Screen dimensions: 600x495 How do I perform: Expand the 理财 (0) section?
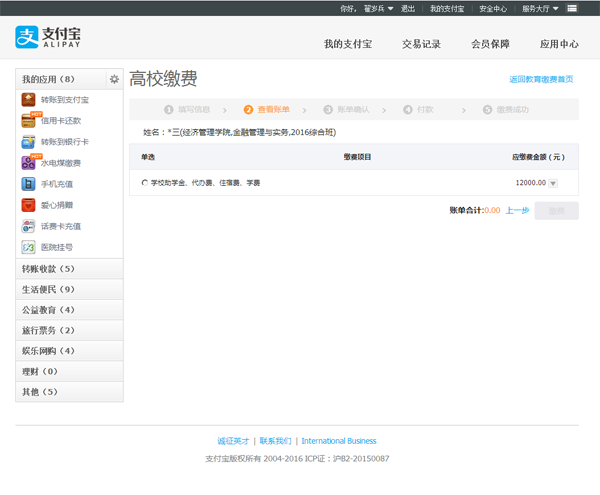[x=69, y=371]
